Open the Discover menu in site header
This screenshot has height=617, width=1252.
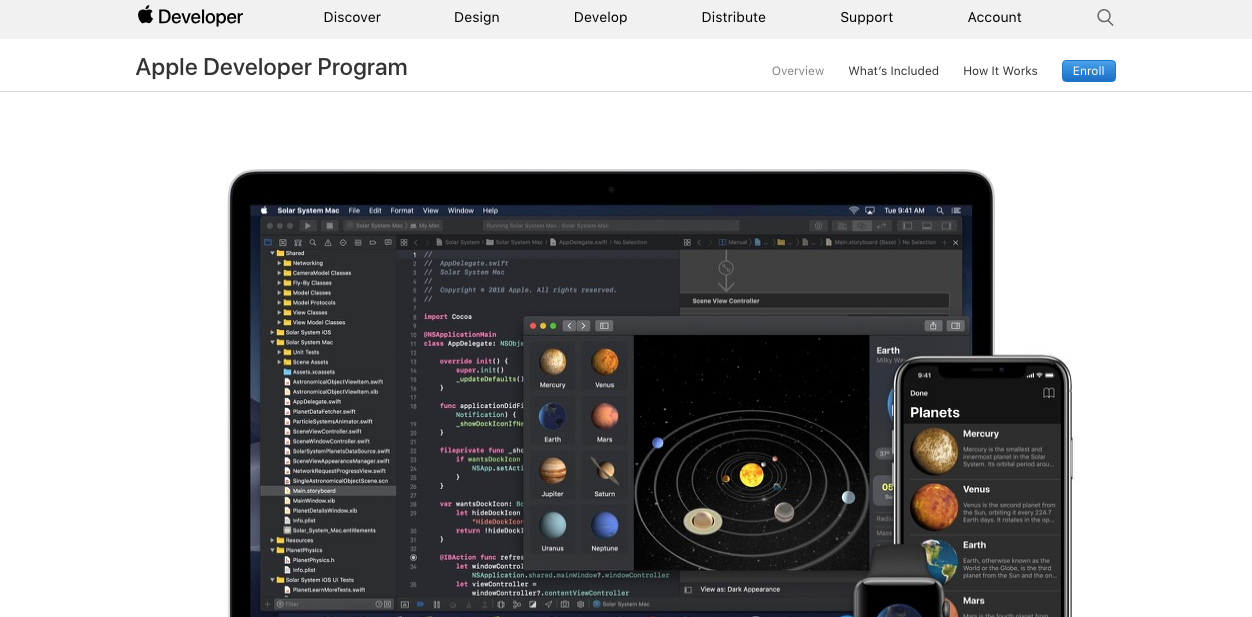[x=352, y=17]
